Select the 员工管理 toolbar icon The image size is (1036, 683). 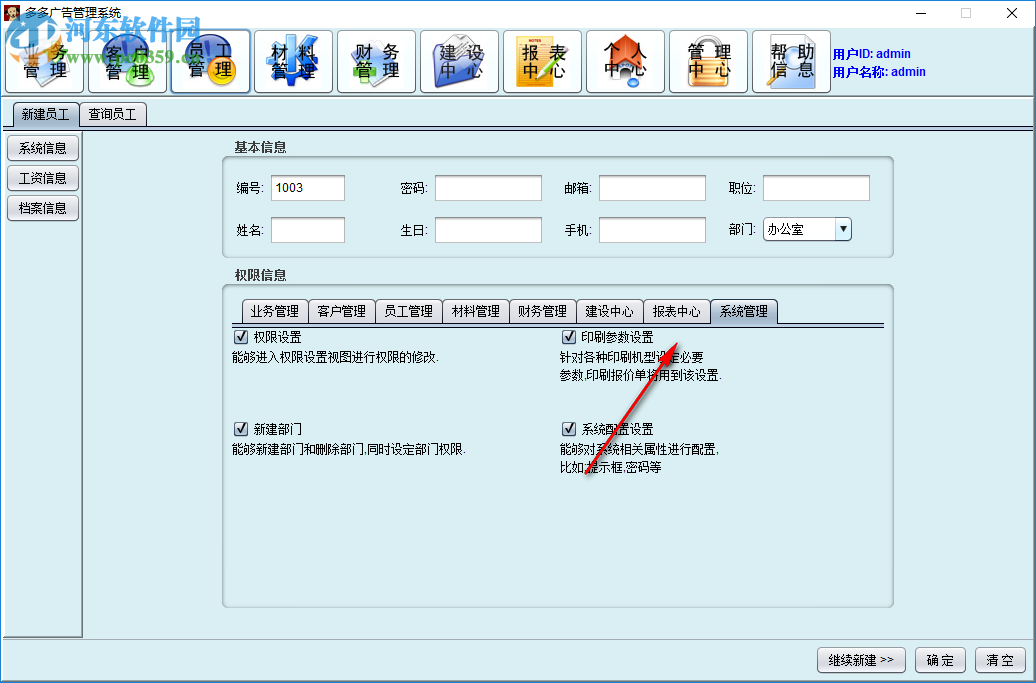coord(210,61)
